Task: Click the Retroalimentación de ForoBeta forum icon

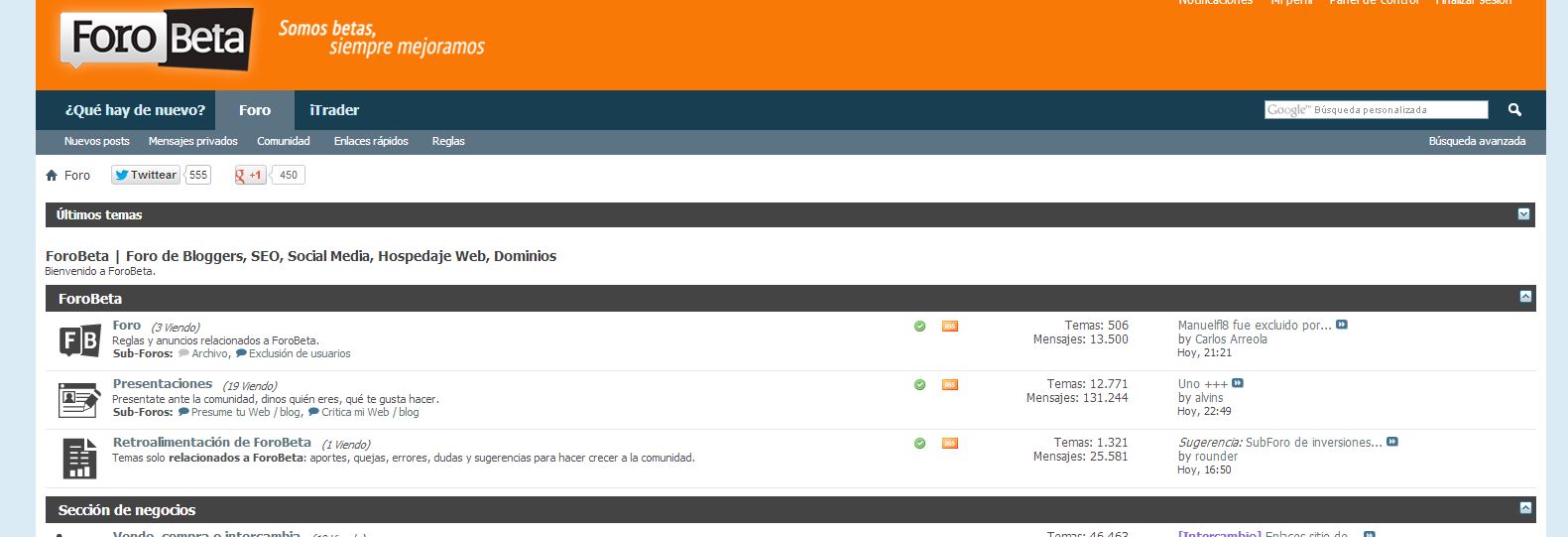Action: pyautogui.click(x=79, y=459)
